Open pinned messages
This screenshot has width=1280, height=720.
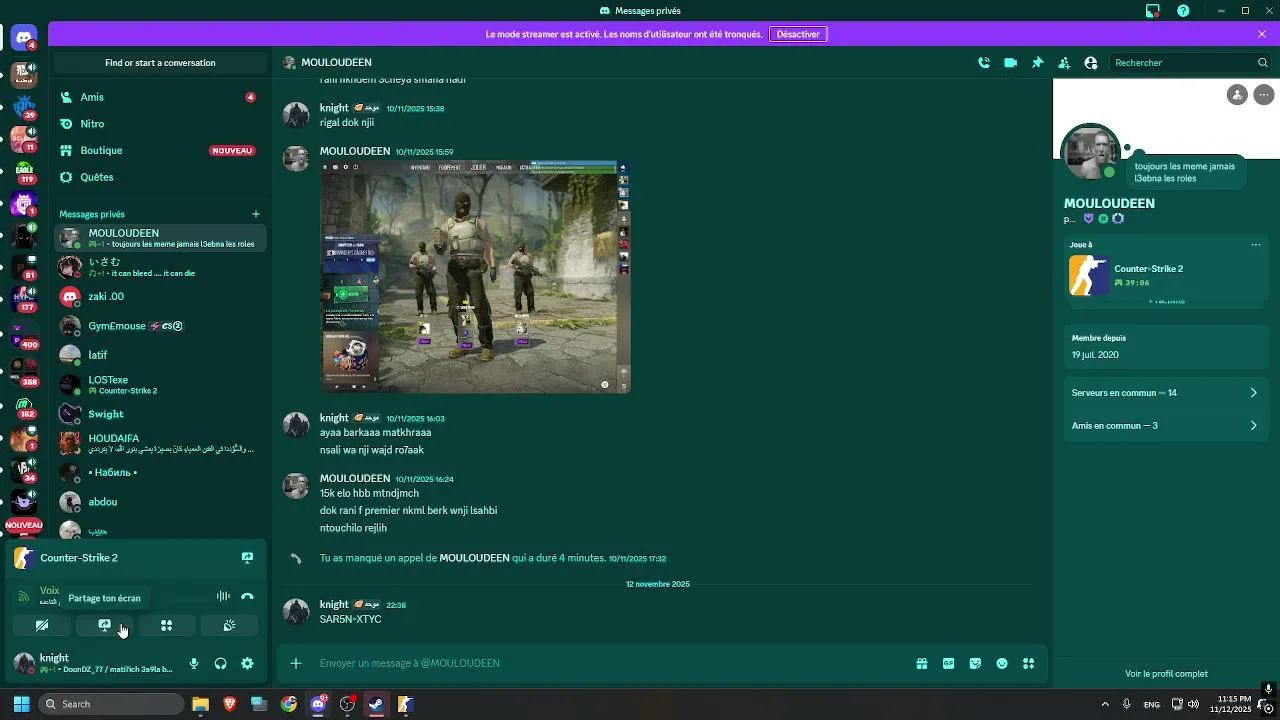(1037, 62)
